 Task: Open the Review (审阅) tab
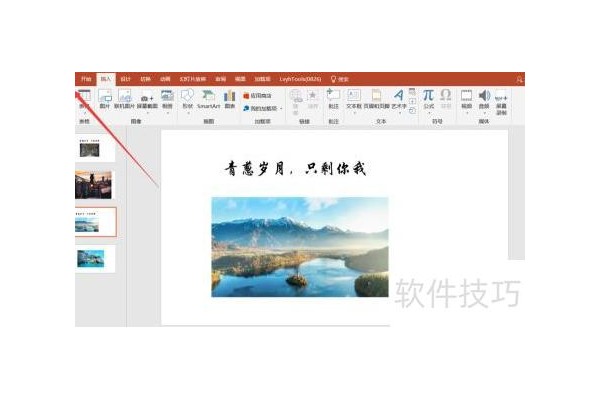click(220, 79)
